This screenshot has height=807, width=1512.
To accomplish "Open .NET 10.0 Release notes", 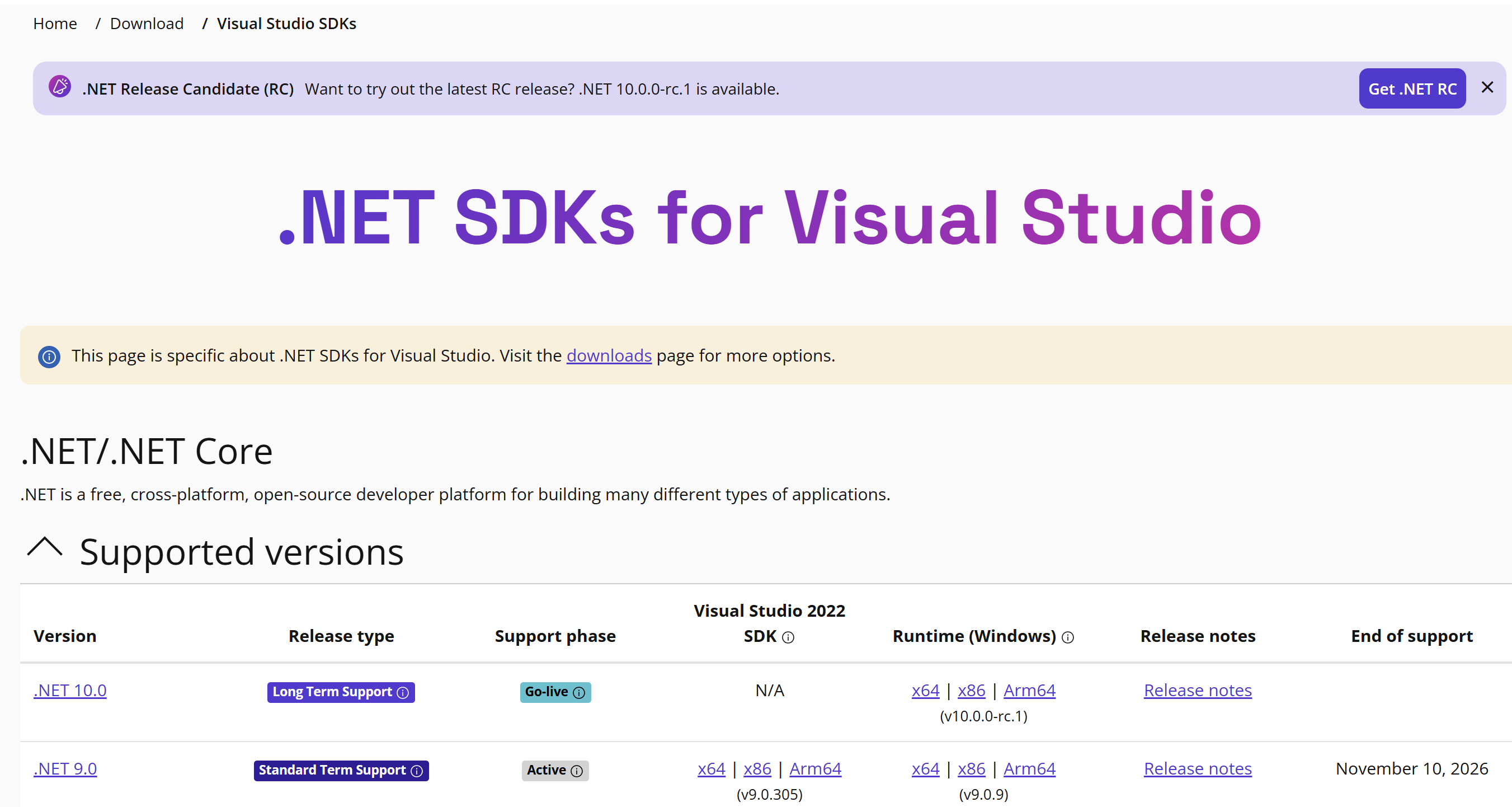I will (1198, 690).
